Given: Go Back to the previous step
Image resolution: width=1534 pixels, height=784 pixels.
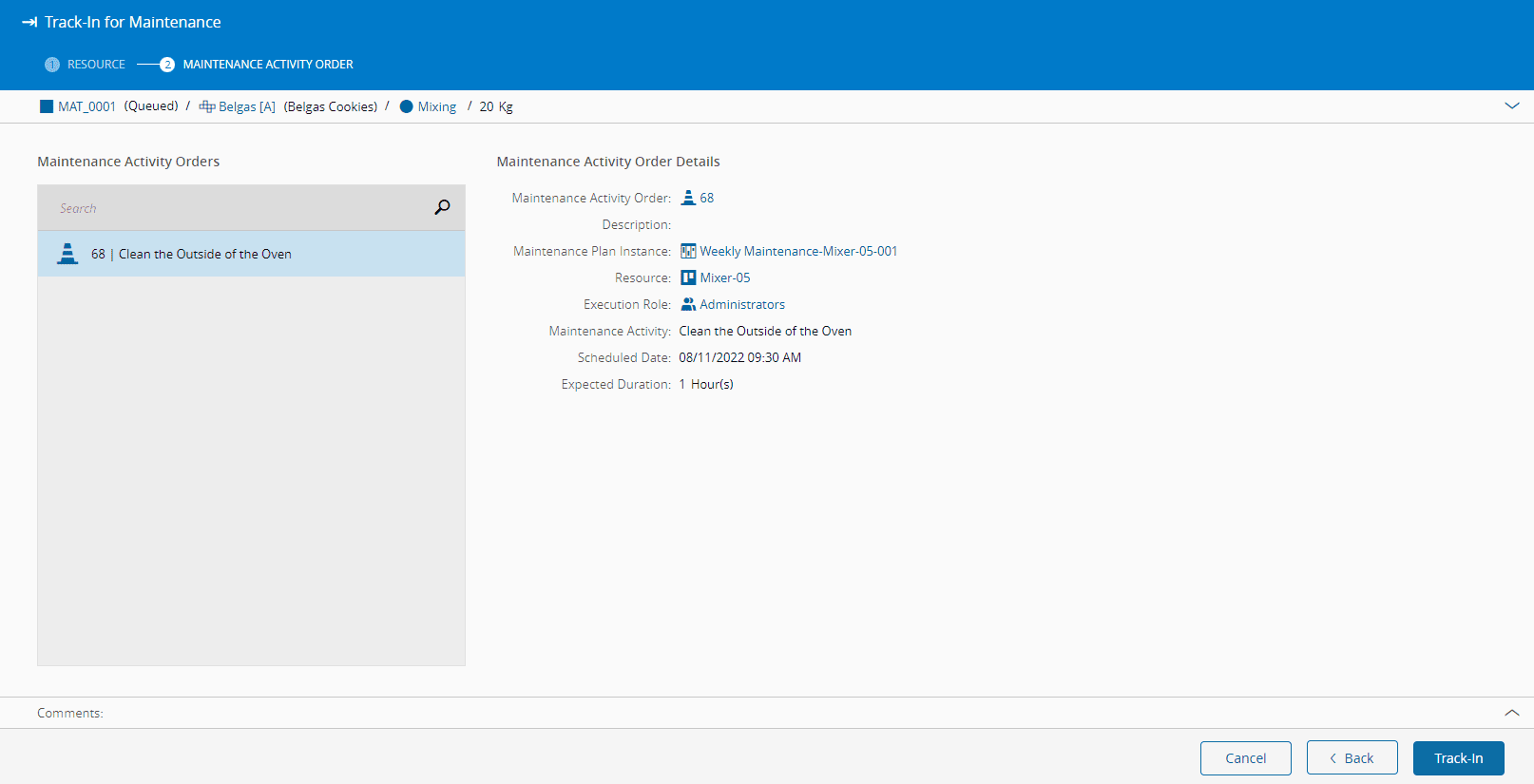Looking at the screenshot, I should click(x=1352, y=758).
